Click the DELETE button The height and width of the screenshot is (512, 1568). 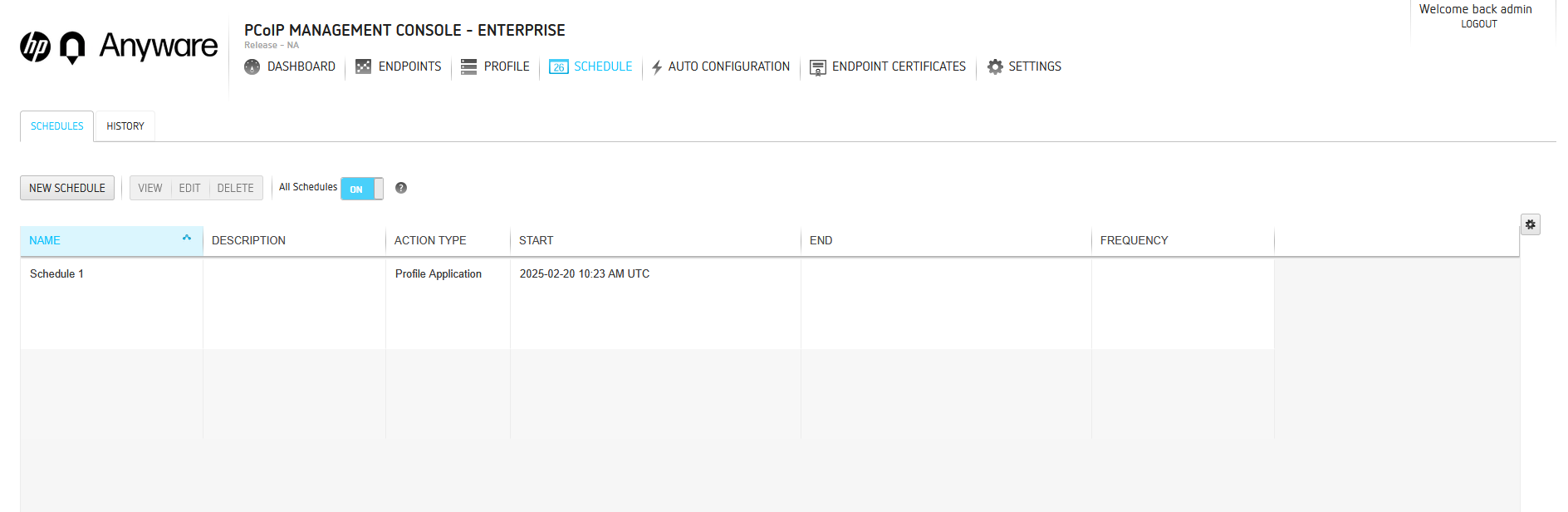(236, 188)
